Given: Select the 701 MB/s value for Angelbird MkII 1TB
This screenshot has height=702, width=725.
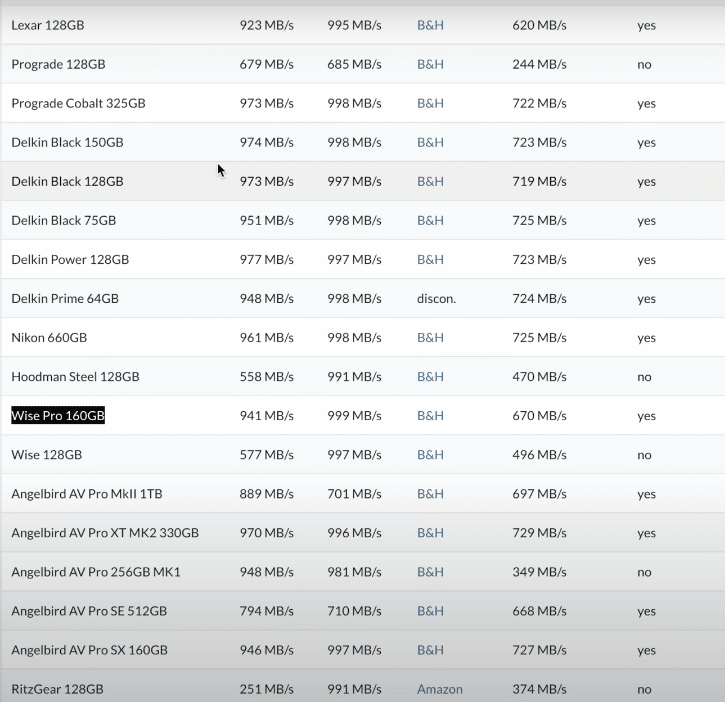Looking at the screenshot, I should point(354,494).
